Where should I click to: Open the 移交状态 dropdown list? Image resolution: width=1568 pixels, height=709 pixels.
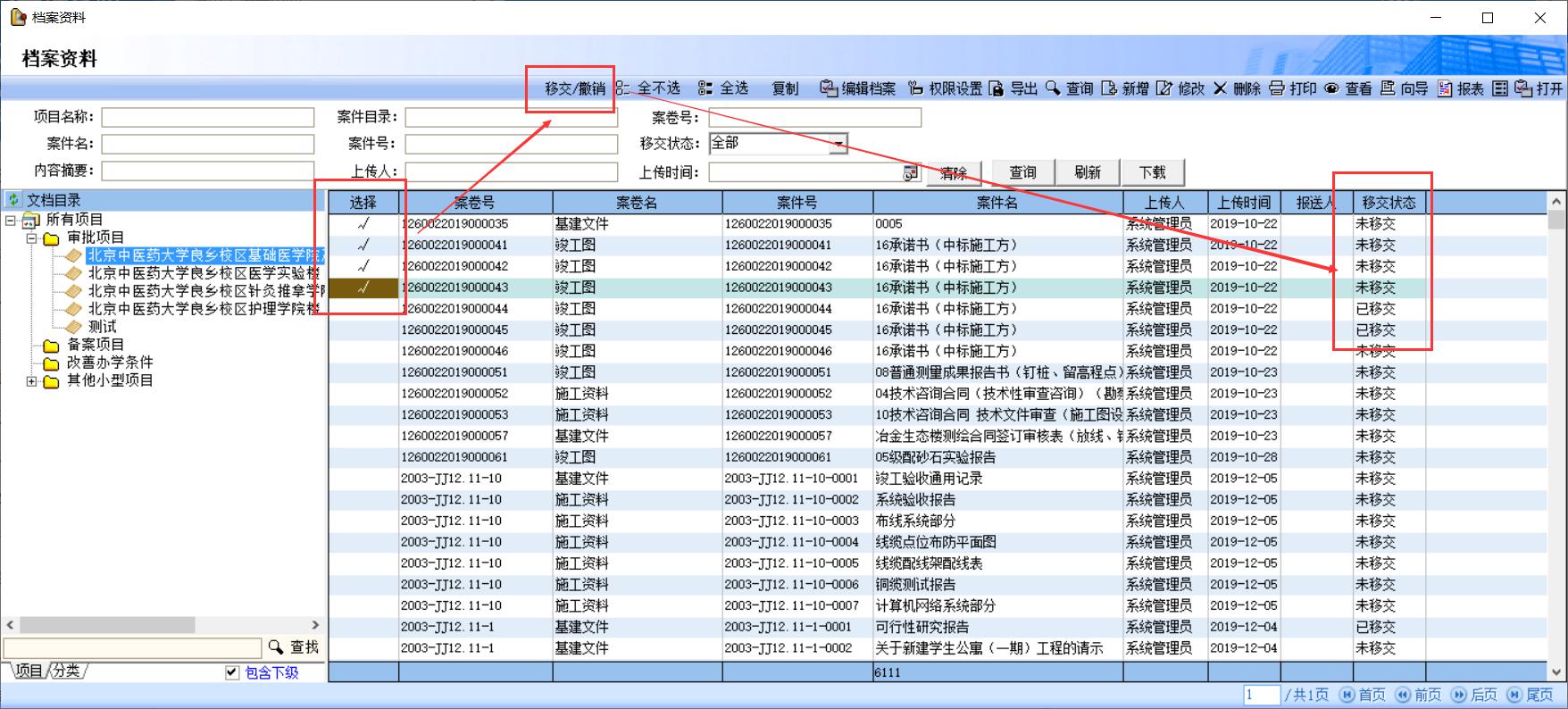(838, 144)
